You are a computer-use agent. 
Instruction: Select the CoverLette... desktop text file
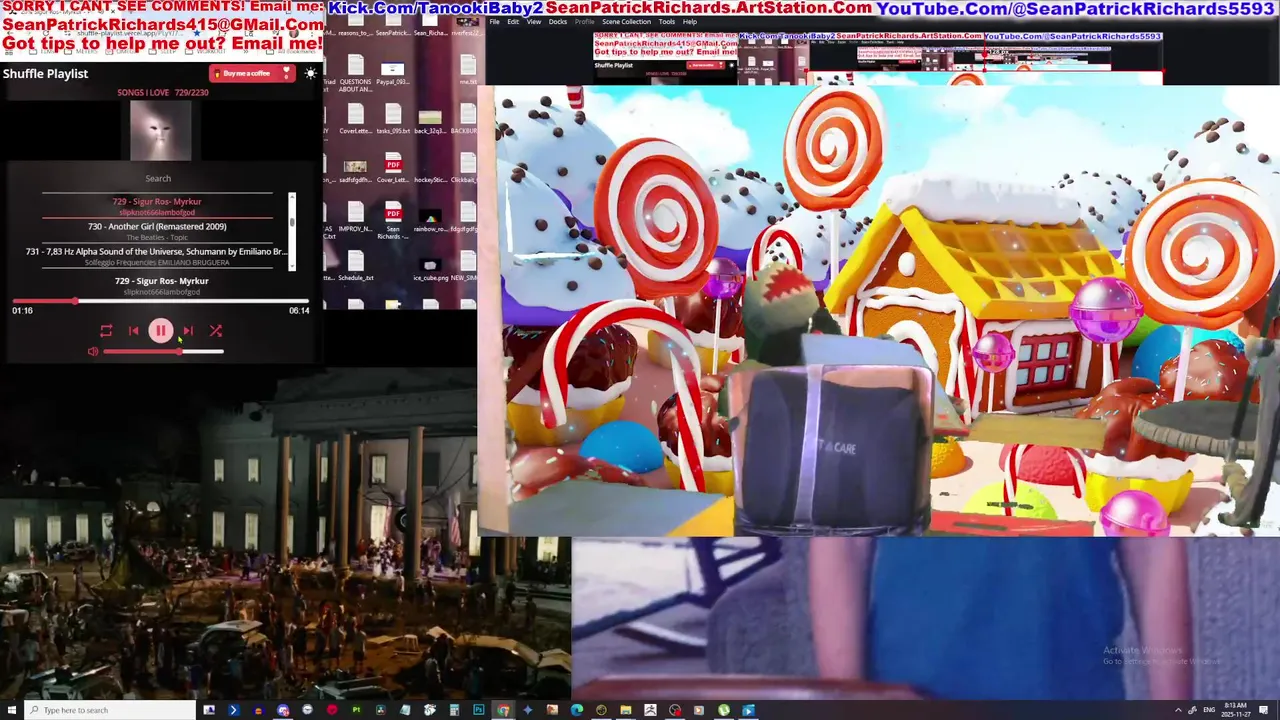click(x=355, y=119)
